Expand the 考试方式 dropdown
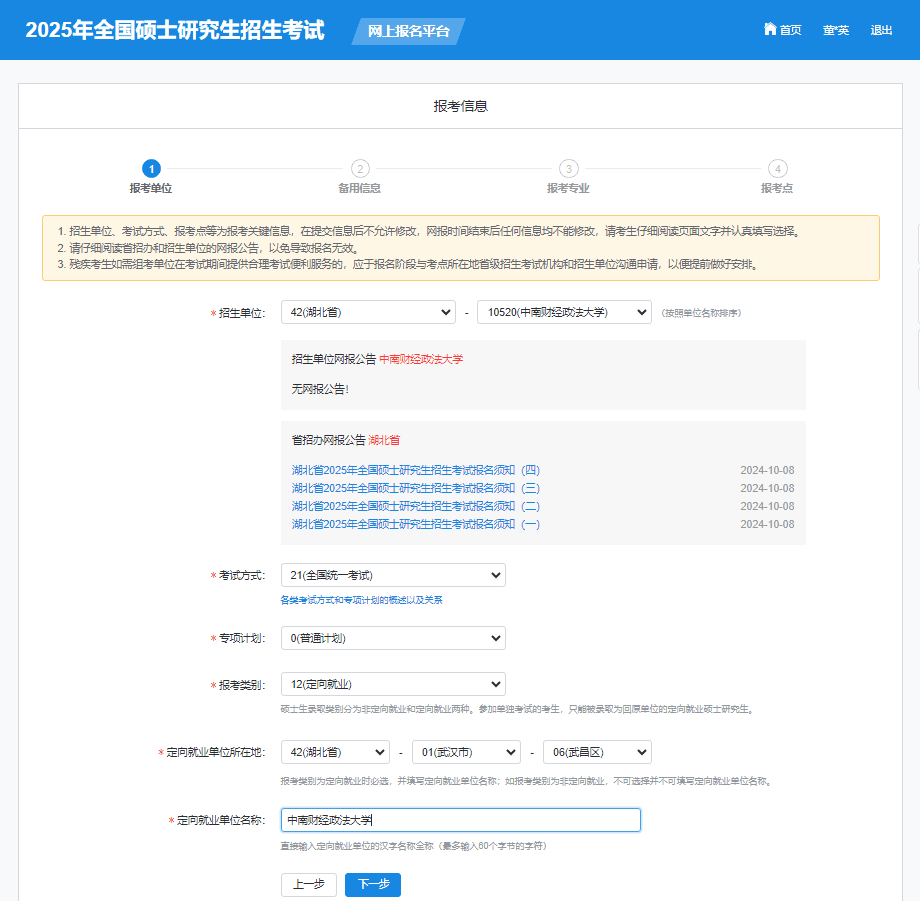Screen dimensions: 920x901 click(393, 575)
